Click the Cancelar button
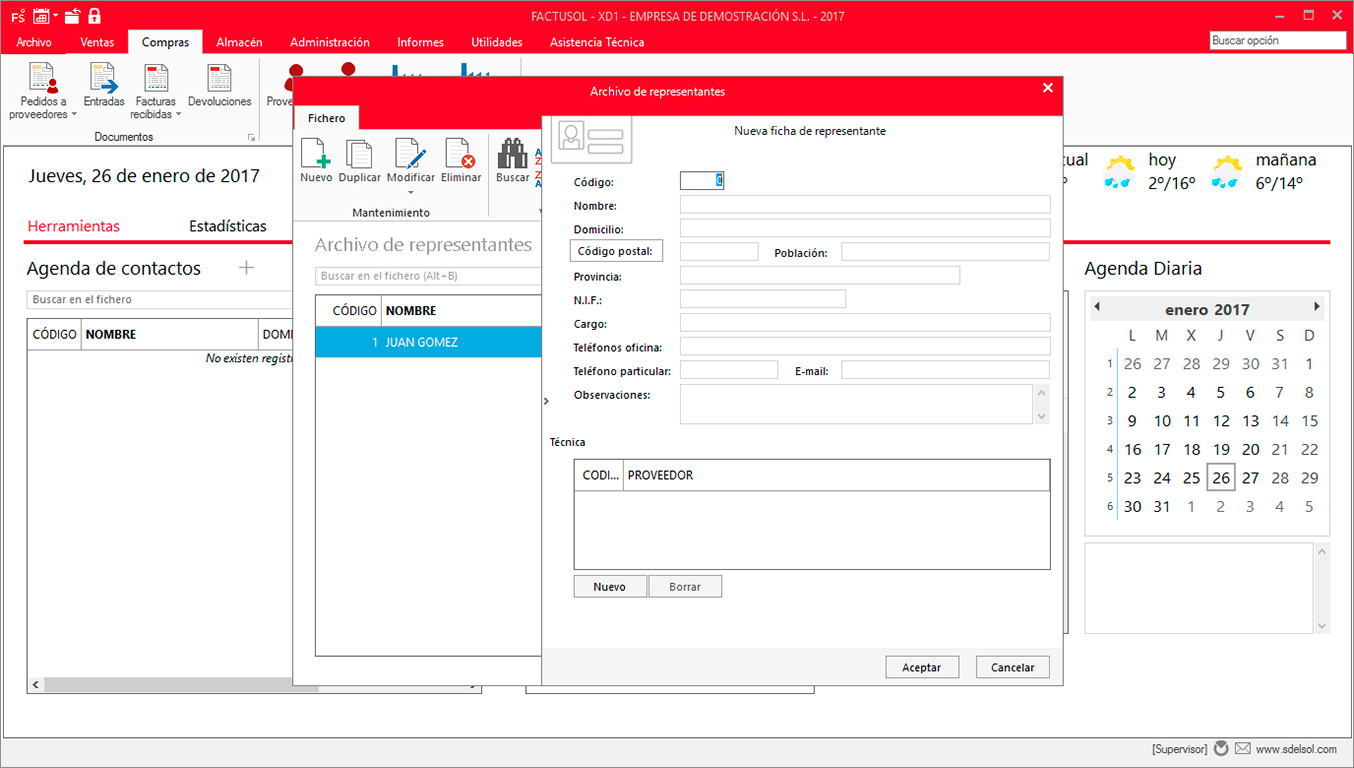Image resolution: width=1354 pixels, height=768 pixels. coord(1012,667)
